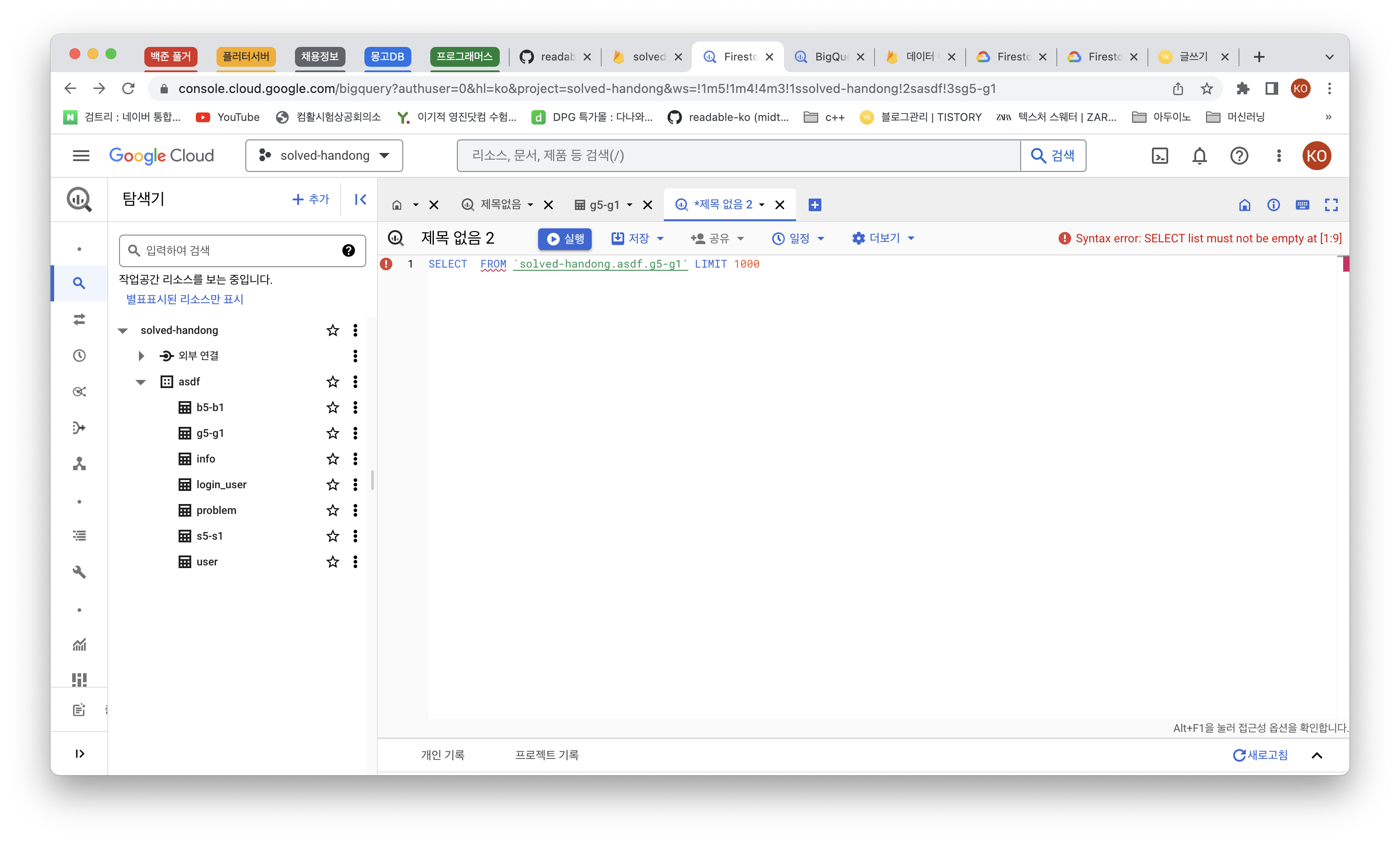Open the notifications bell
The height and width of the screenshot is (842, 1400).
tap(1199, 156)
